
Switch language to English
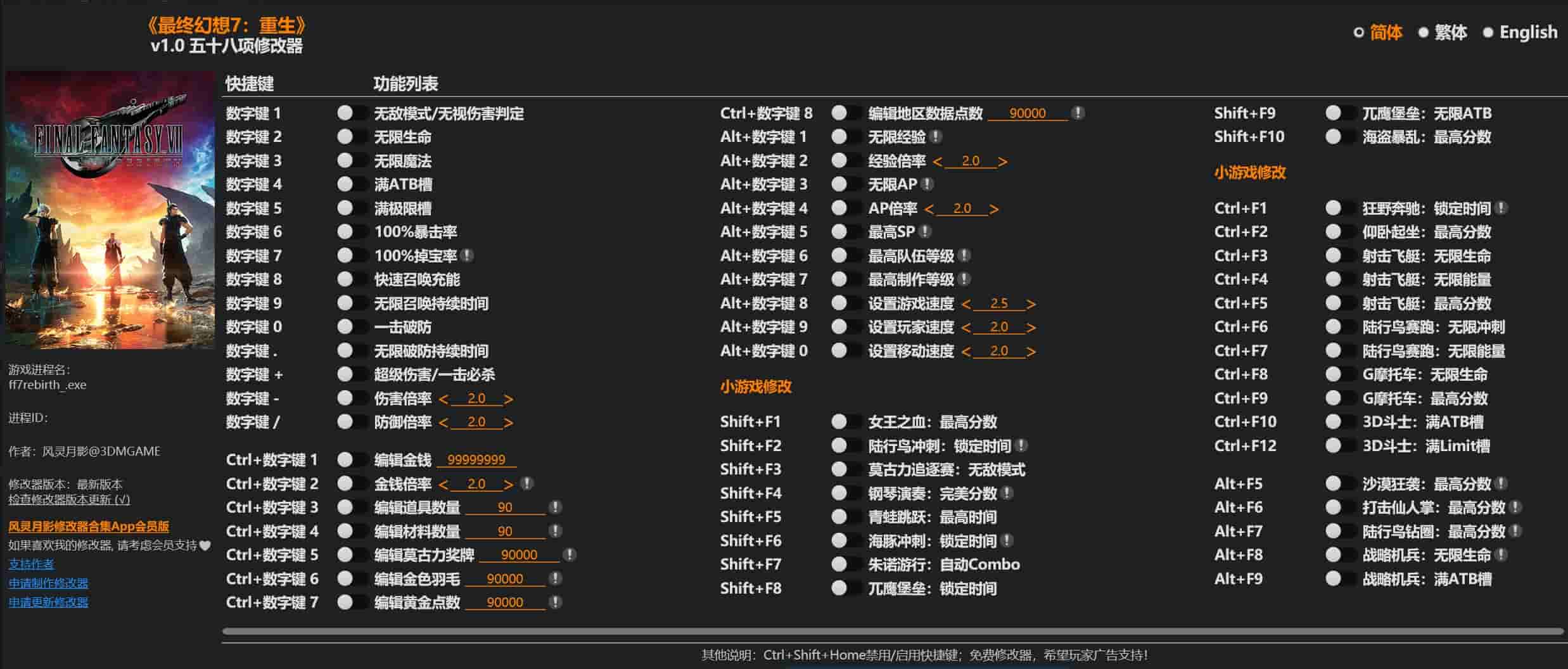point(1520,32)
